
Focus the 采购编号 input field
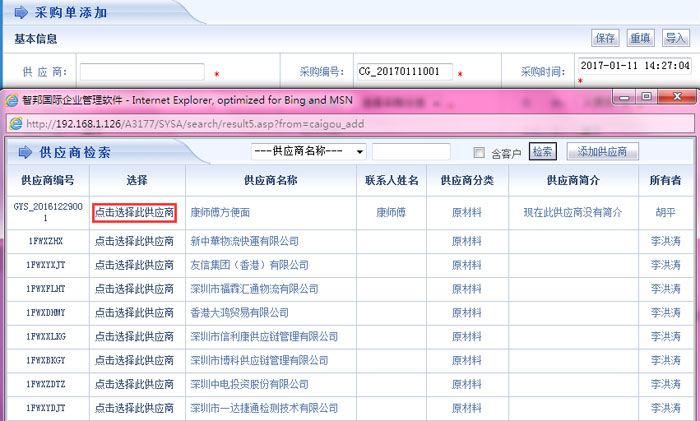pyautogui.click(x=404, y=72)
